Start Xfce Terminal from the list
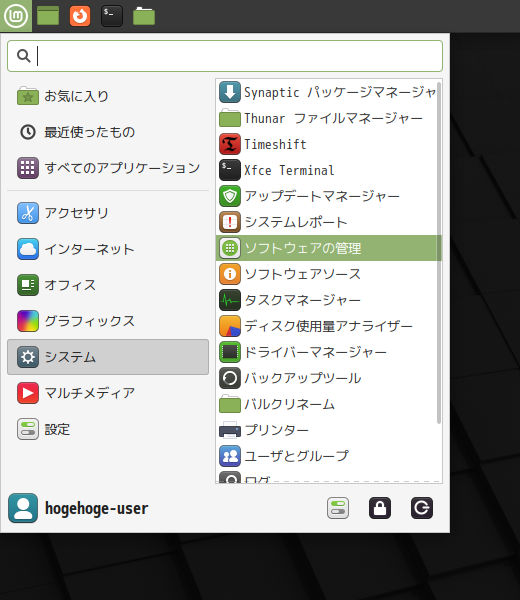Screen dimensions: 520x600 click(327, 170)
